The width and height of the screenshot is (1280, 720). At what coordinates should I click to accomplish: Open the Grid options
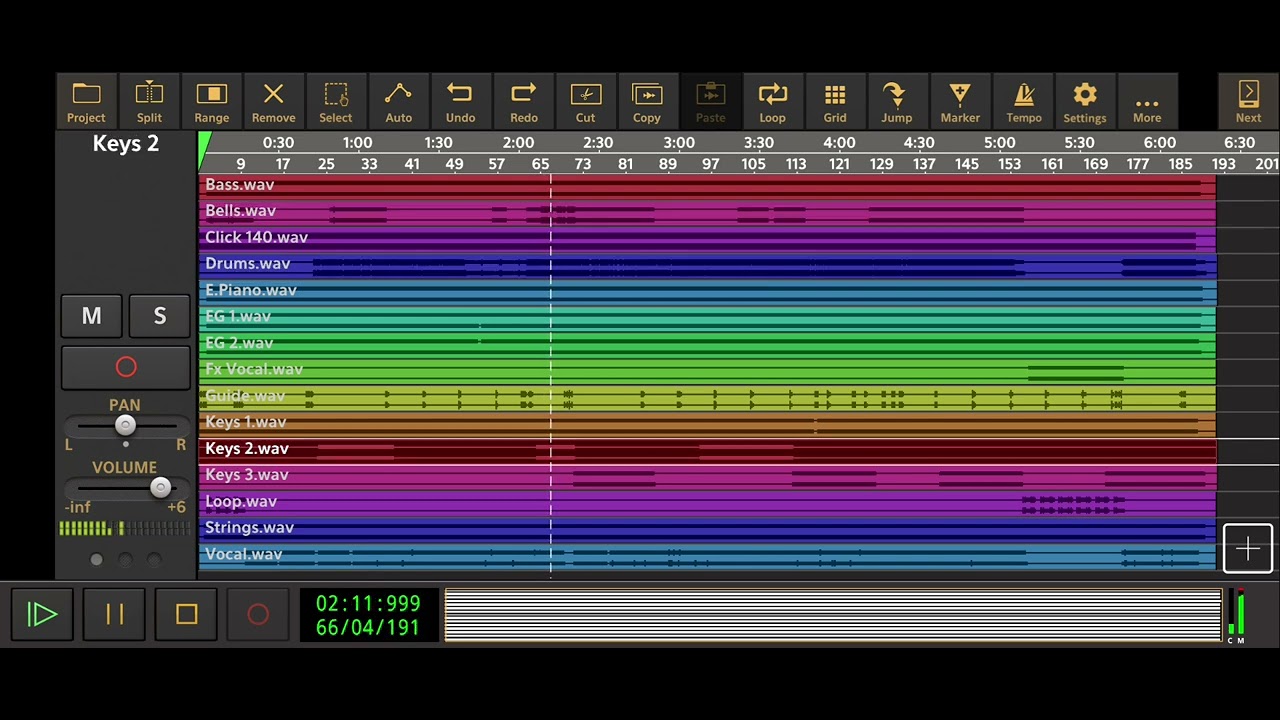click(x=835, y=102)
